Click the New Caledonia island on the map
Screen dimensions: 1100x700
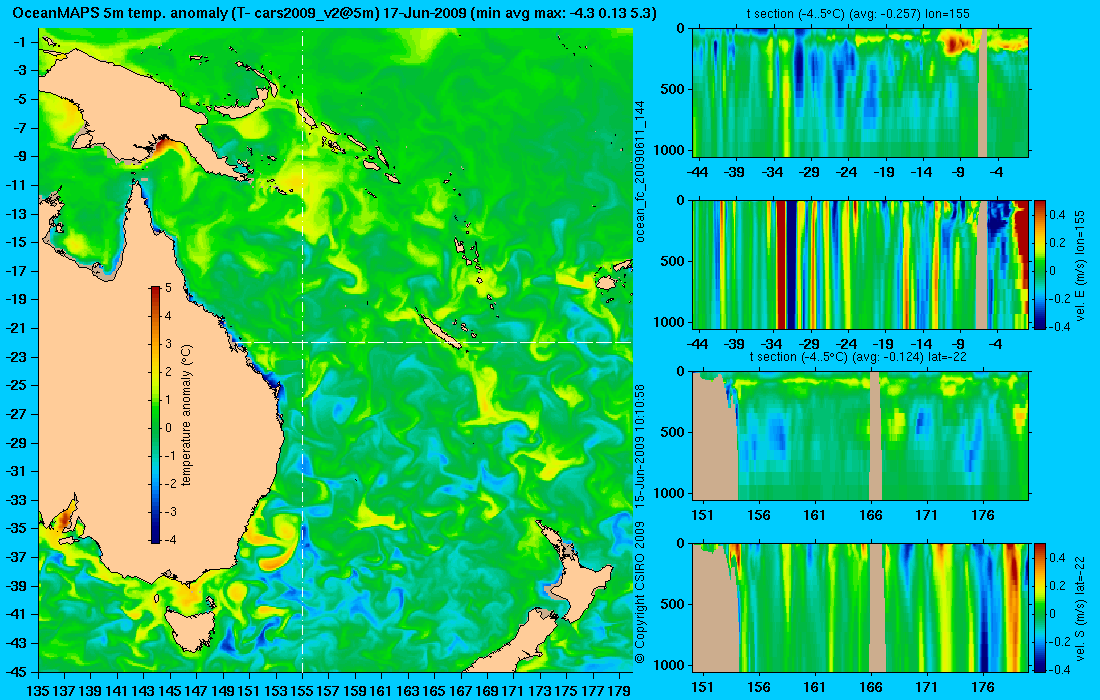click(x=441, y=330)
